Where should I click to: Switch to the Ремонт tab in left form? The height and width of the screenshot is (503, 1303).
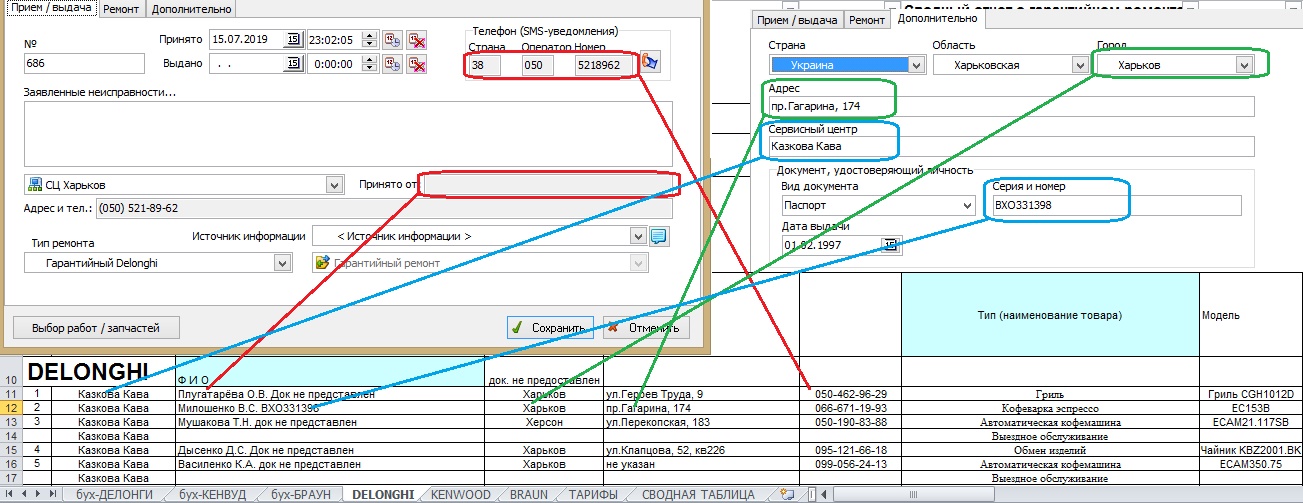(x=121, y=9)
